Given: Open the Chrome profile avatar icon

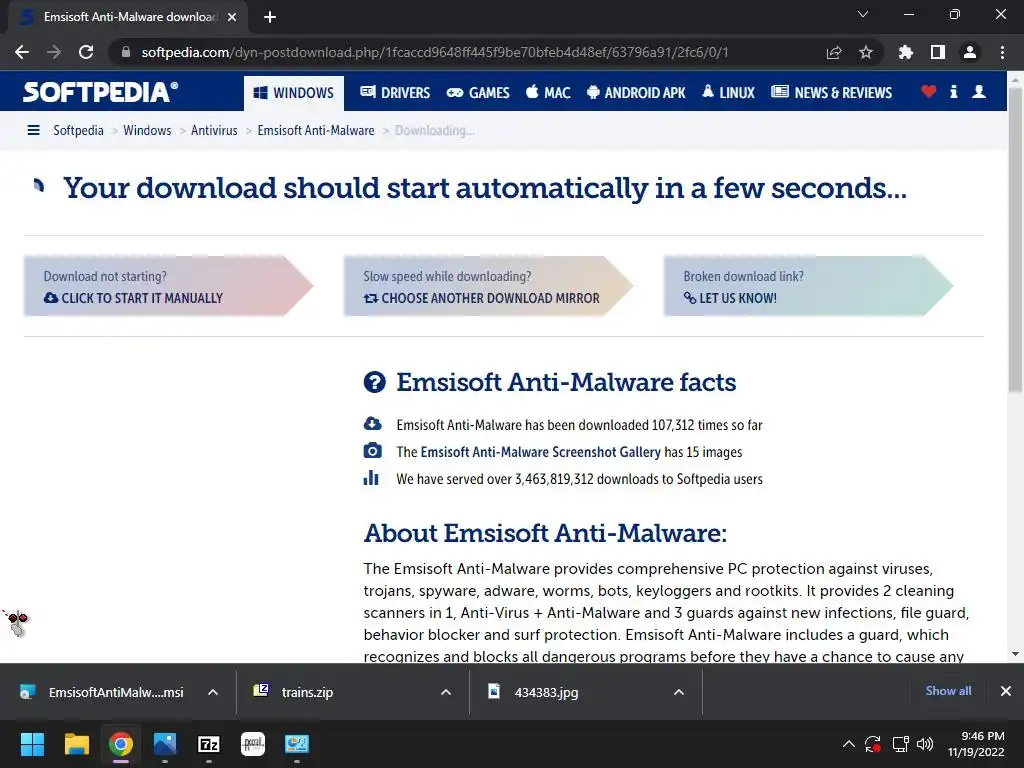Looking at the screenshot, I should pos(970,52).
